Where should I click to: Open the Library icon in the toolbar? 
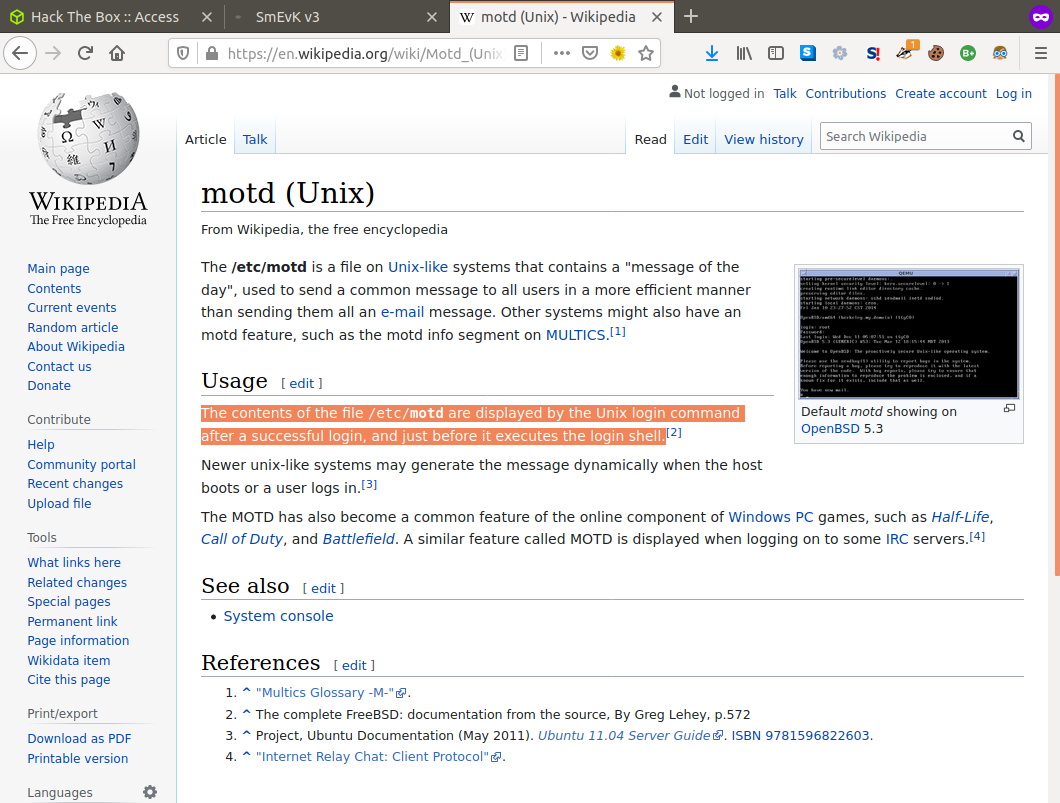pos(744,53)
